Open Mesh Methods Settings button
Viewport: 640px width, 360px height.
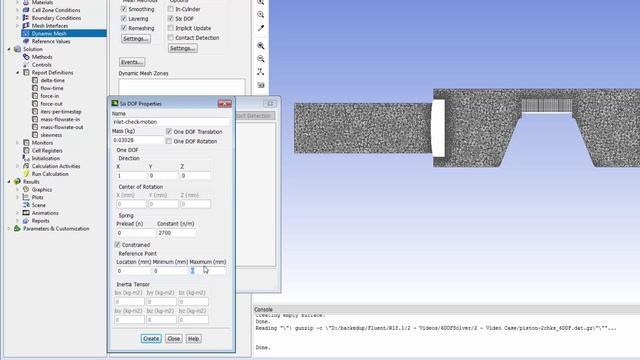136,39
